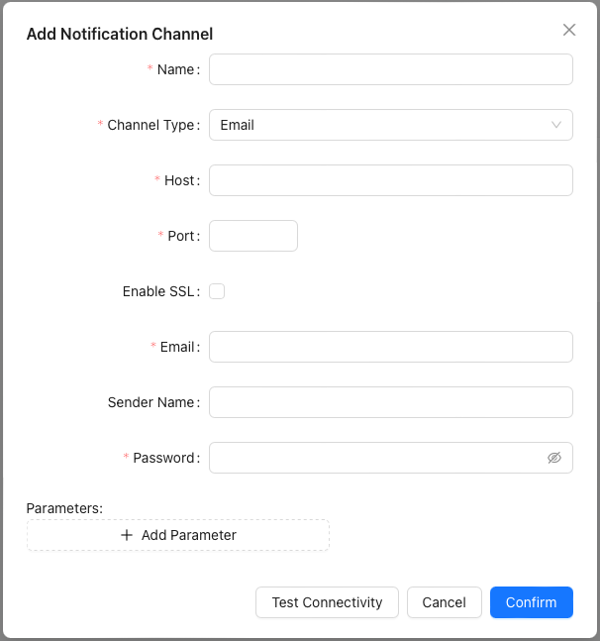The image size is (600, 641).
Task: Click the Enable SSL label text
Action: tap(161, 291)
